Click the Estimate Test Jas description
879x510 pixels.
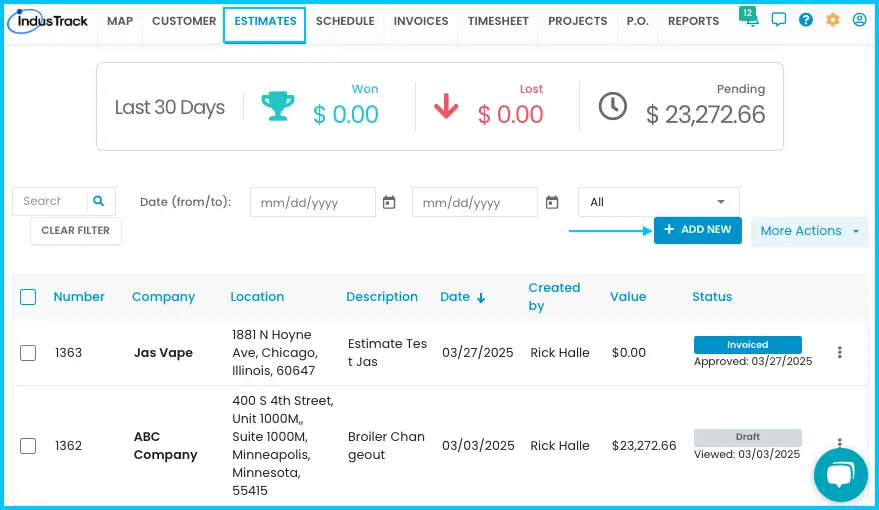tap(387, 353)
